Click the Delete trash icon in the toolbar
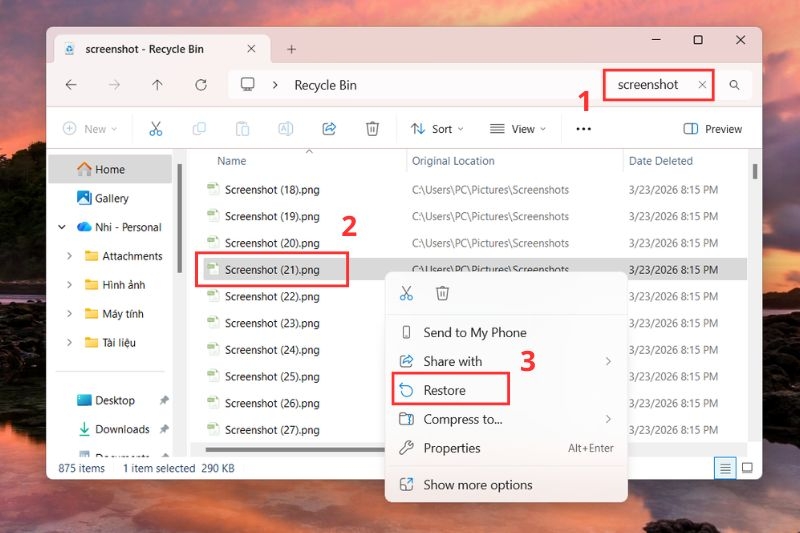800x533 pixels. (372, 129)
